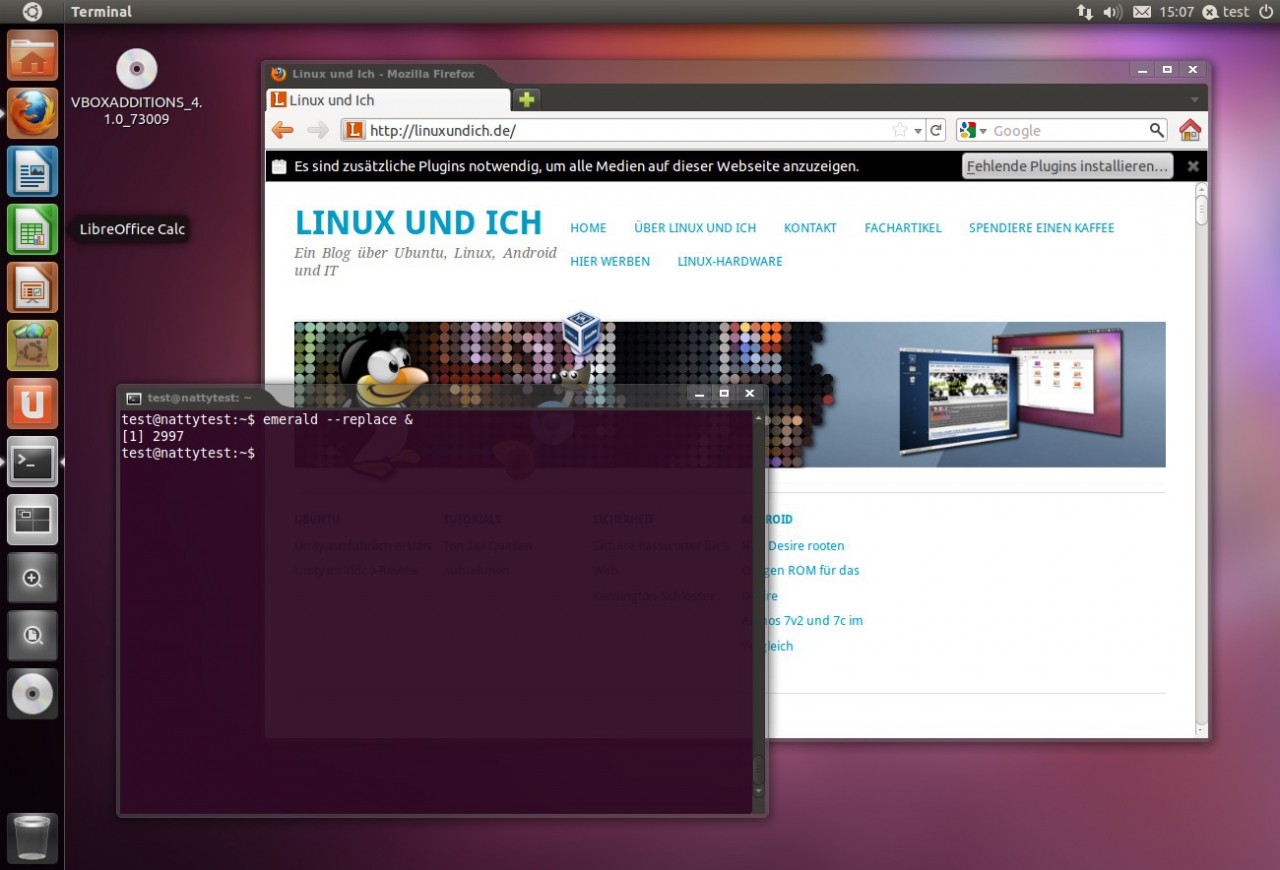
Task: Open the test user menu
Action: [x=1226, y=12]
